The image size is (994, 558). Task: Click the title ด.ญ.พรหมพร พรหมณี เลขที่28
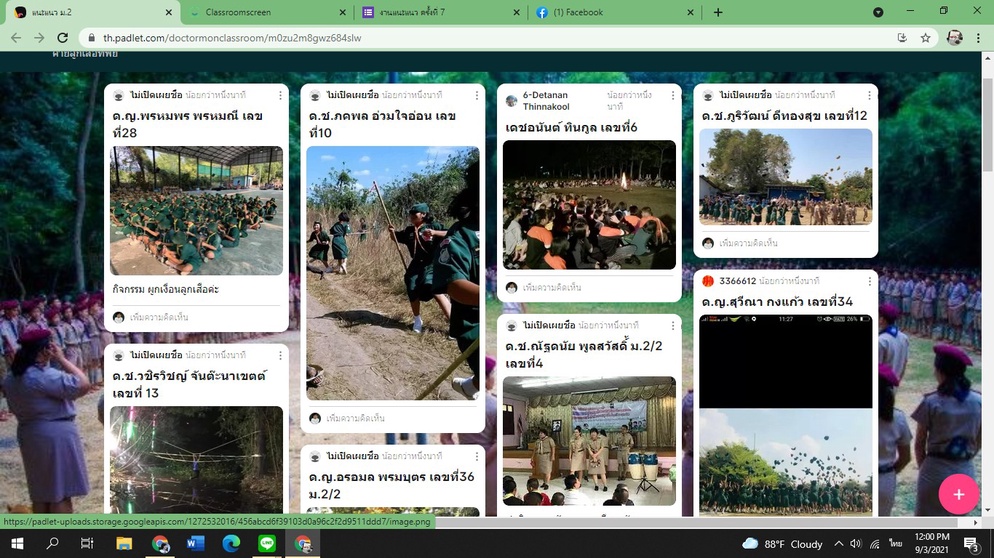pyautogui.click(x=188, y=124)
